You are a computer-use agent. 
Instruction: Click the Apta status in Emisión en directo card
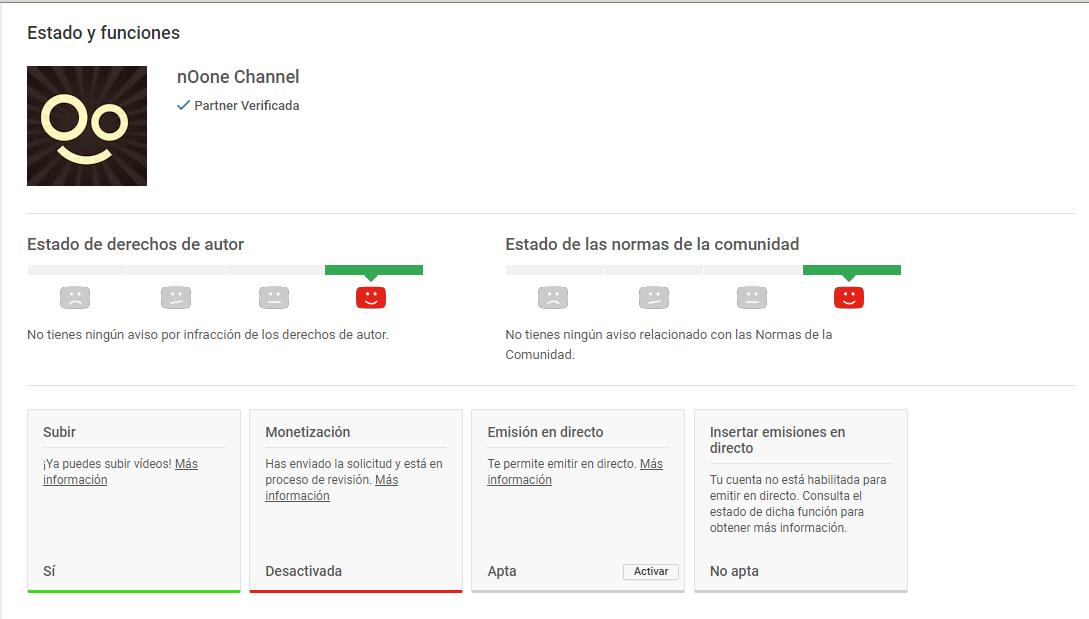pyautogui.click(x=501, y=571)
